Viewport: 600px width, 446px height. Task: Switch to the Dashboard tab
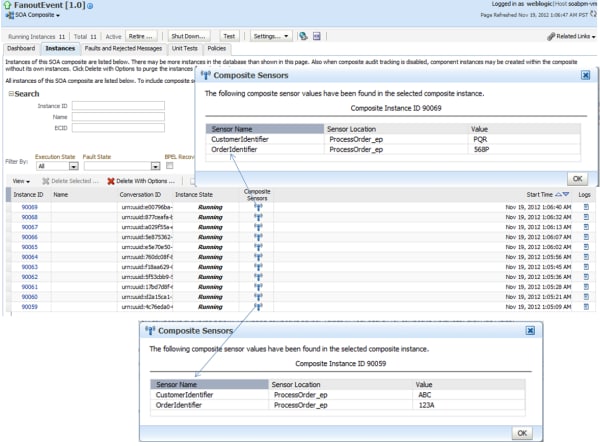coord(21,47)
